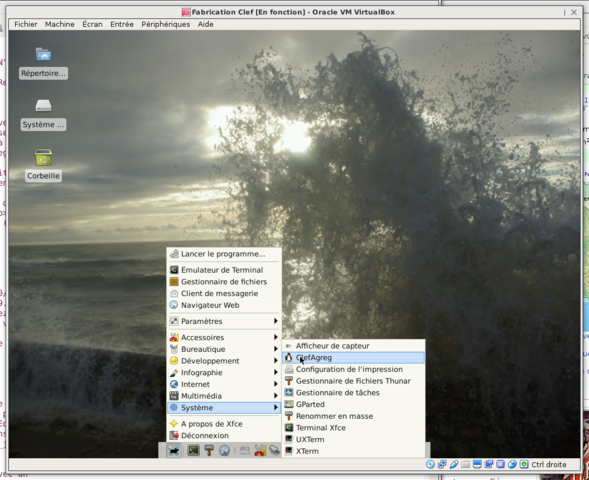Open Configuration de l'impression entry
This screenshot has width=589, height=480.
[353, 369]
